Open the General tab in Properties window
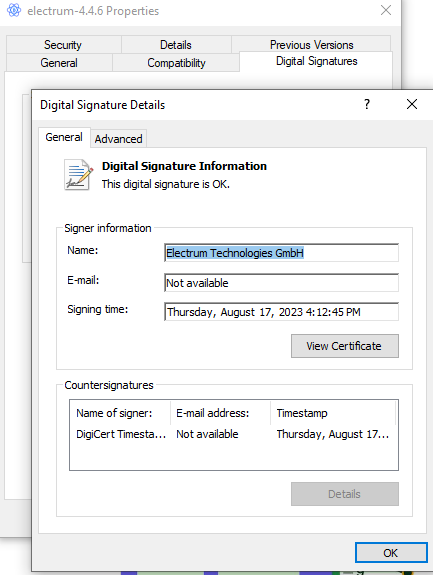 click(59, 63)
